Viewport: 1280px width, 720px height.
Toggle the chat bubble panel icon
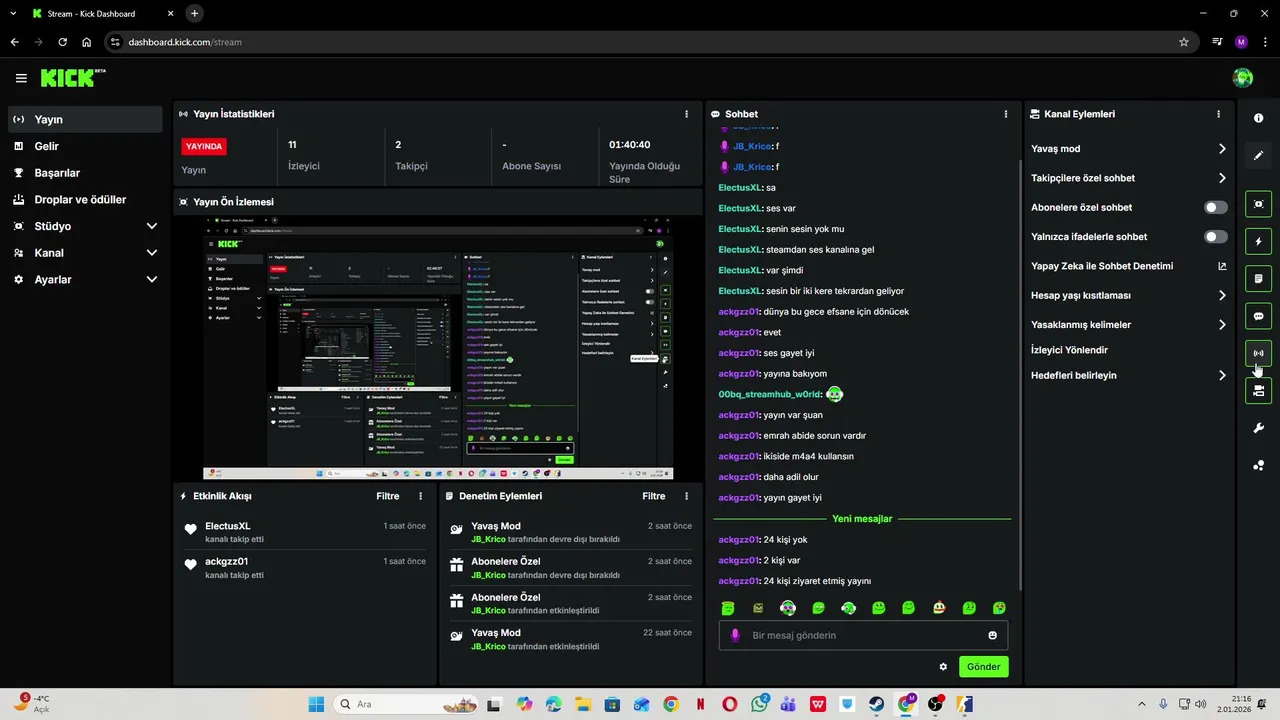point(1258,316)
